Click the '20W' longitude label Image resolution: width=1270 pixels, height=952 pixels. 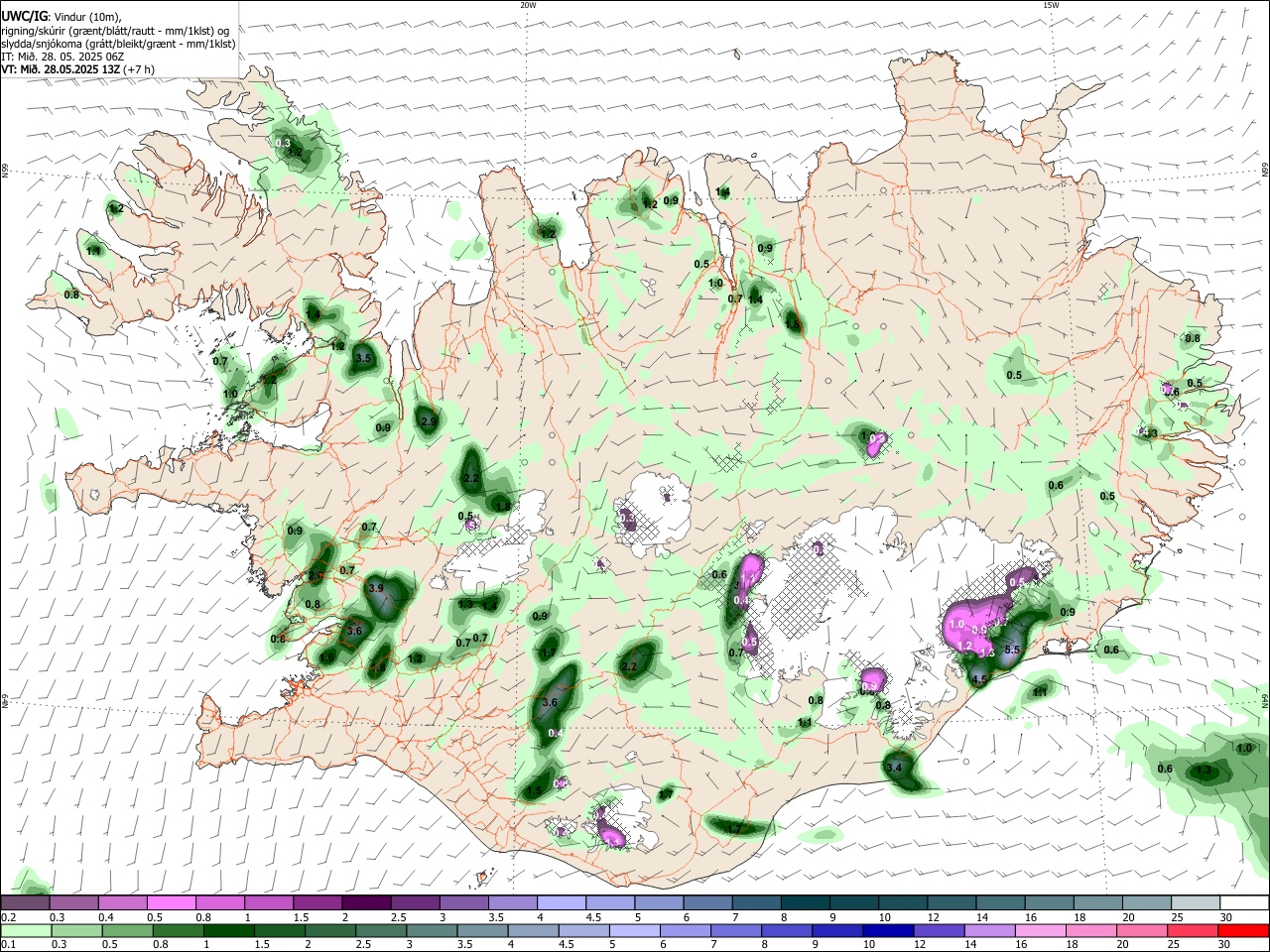[528, 5]
